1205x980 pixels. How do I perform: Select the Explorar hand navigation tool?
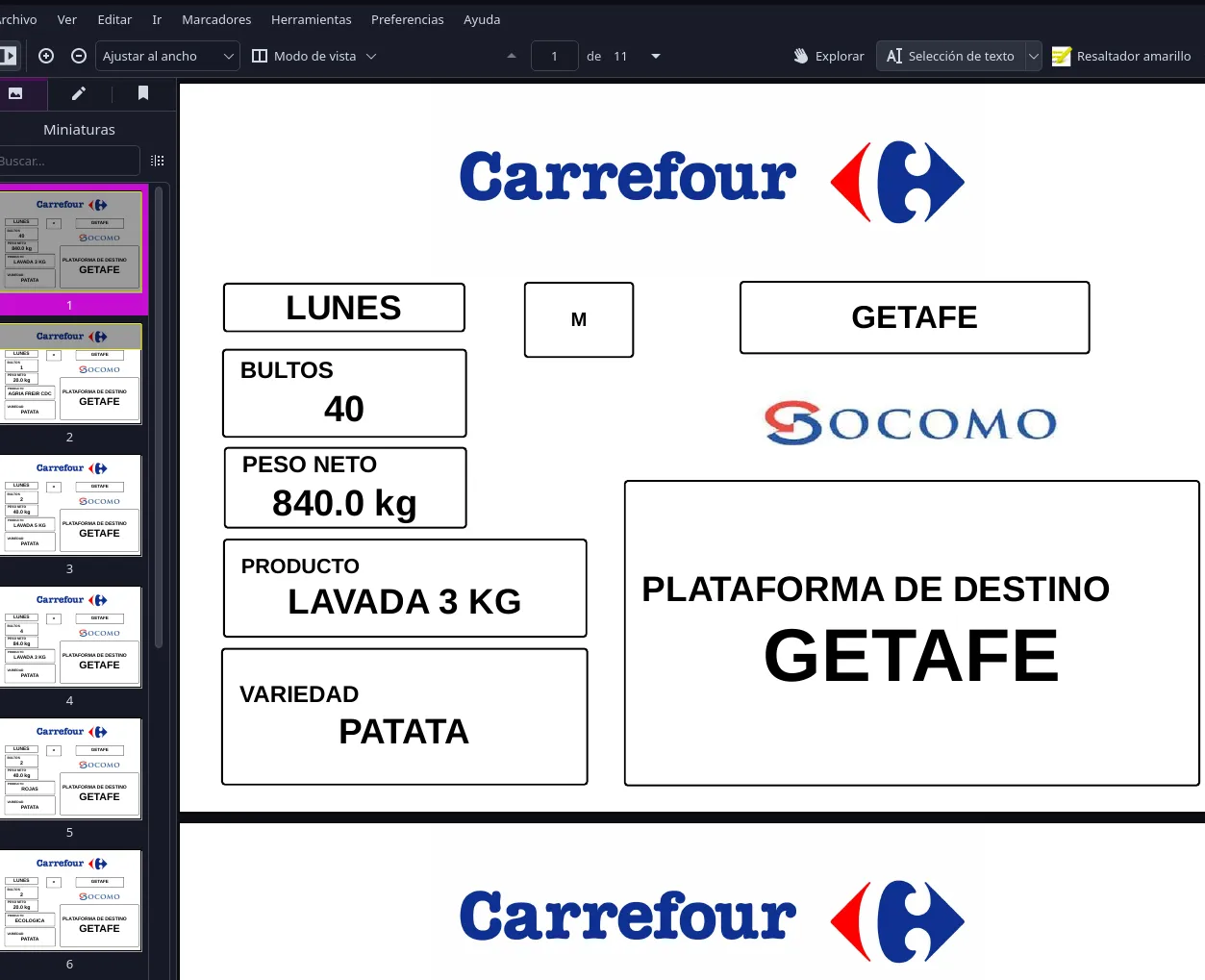click(828, 56)
